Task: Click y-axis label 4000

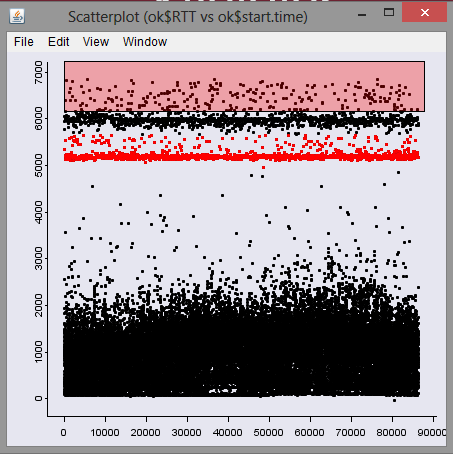Action: (x=39, y=212)
